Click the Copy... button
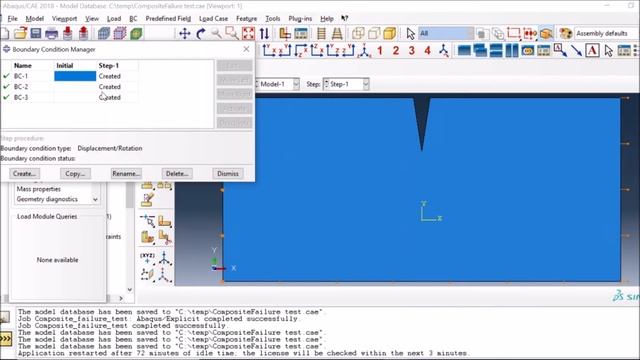Screen dimensions: 640x360 point(75,173)
